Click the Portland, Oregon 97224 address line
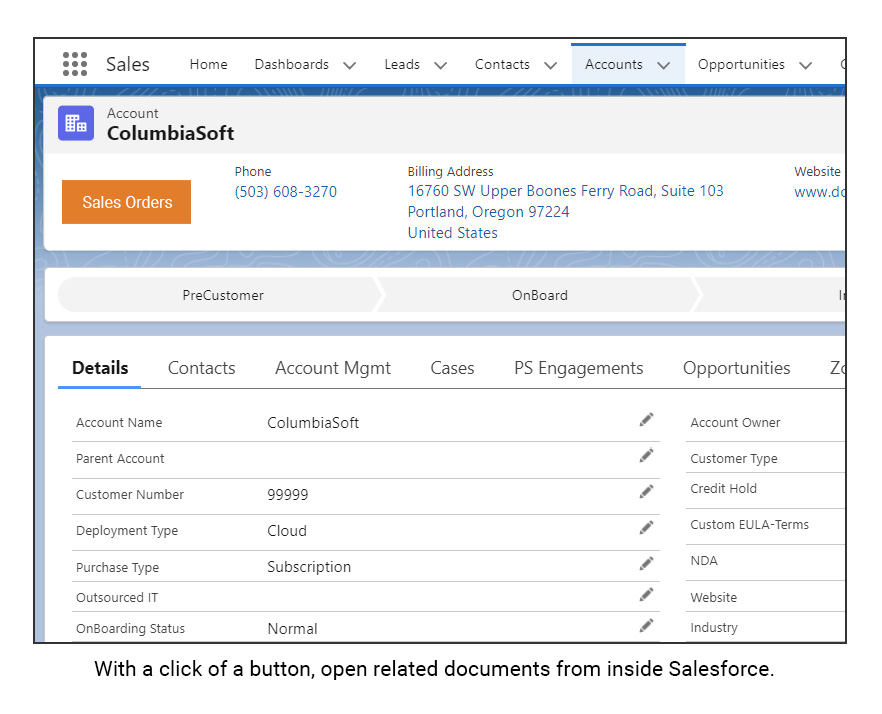This screenshot has width=882, height=714. [488, 212]
